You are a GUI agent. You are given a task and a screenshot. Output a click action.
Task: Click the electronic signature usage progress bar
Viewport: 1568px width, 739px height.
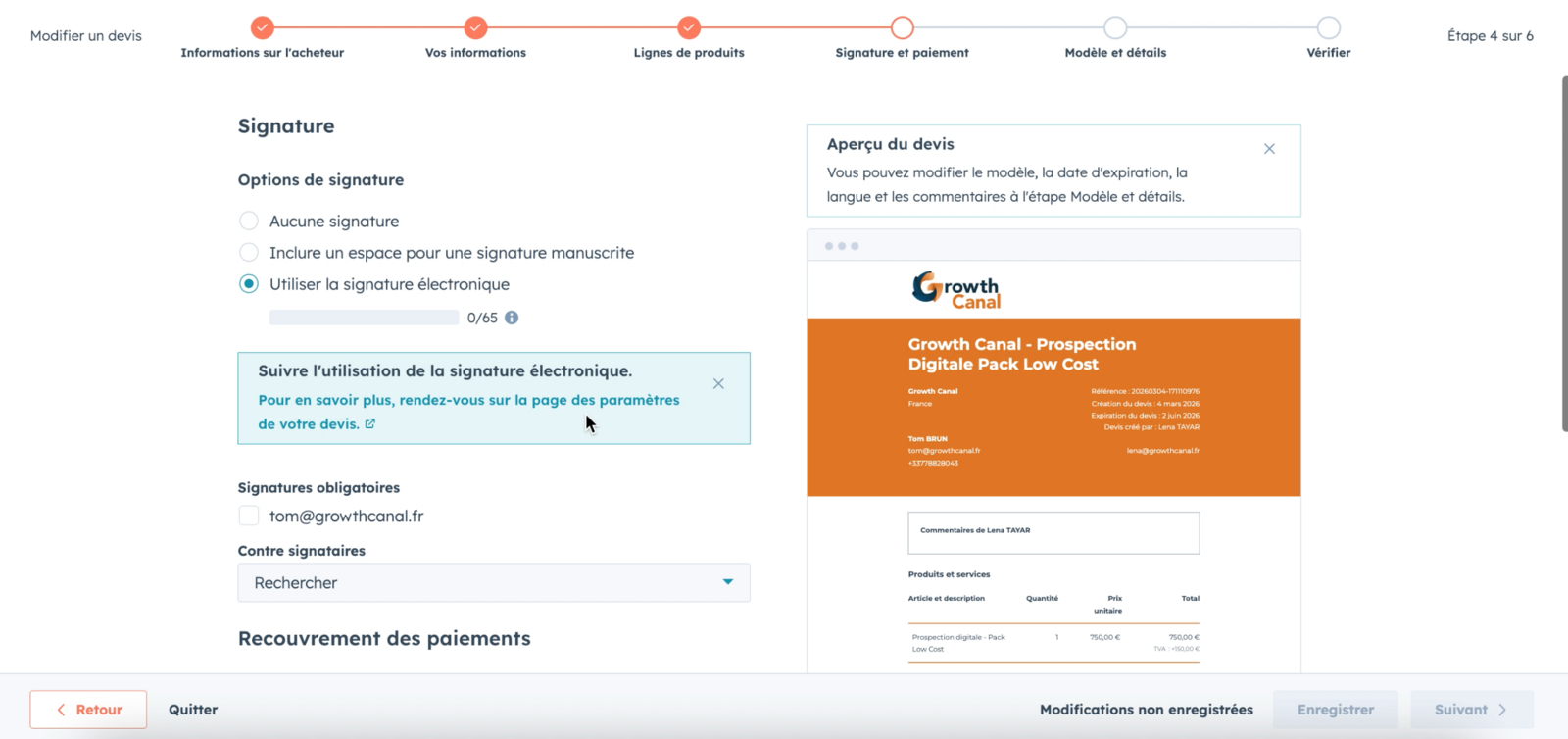tap(364, 318)
